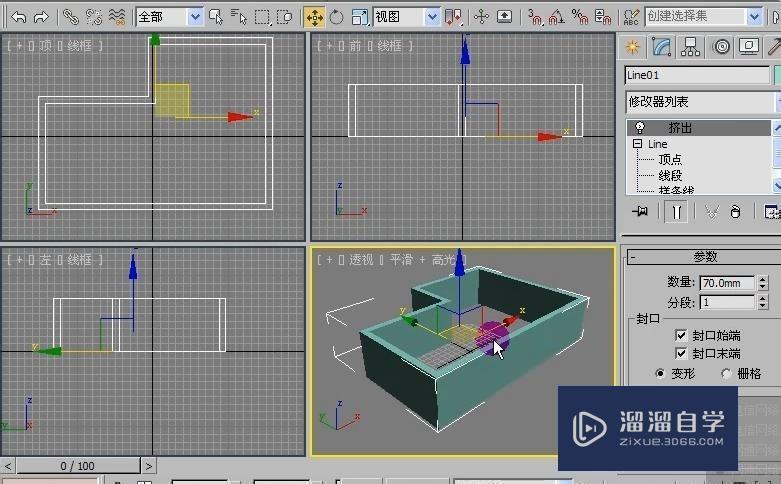Switch to the Hierarchy panel tab
This screenshot has width=781, height=484.
691,47
